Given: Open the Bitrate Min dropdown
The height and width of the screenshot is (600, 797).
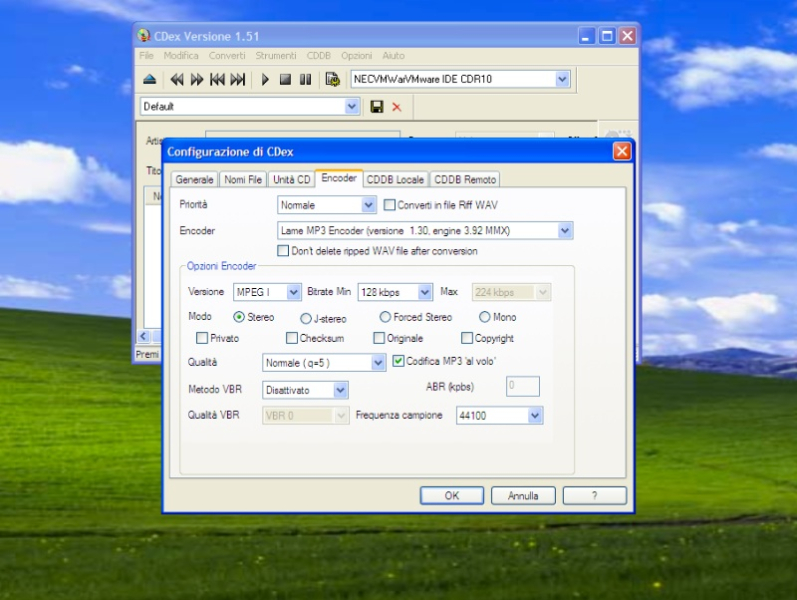Looking at the screenshot, I should [x=424, y=292].
